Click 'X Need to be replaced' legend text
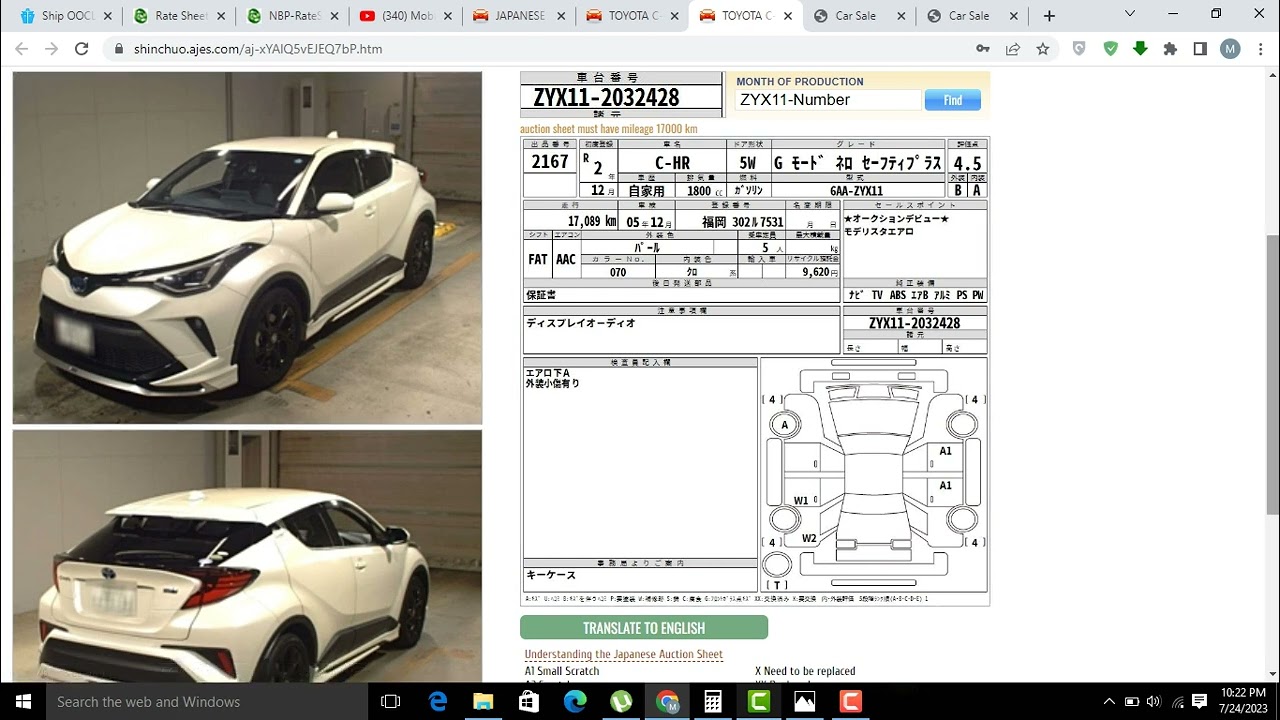1280x720 pixels. [805, 671]
